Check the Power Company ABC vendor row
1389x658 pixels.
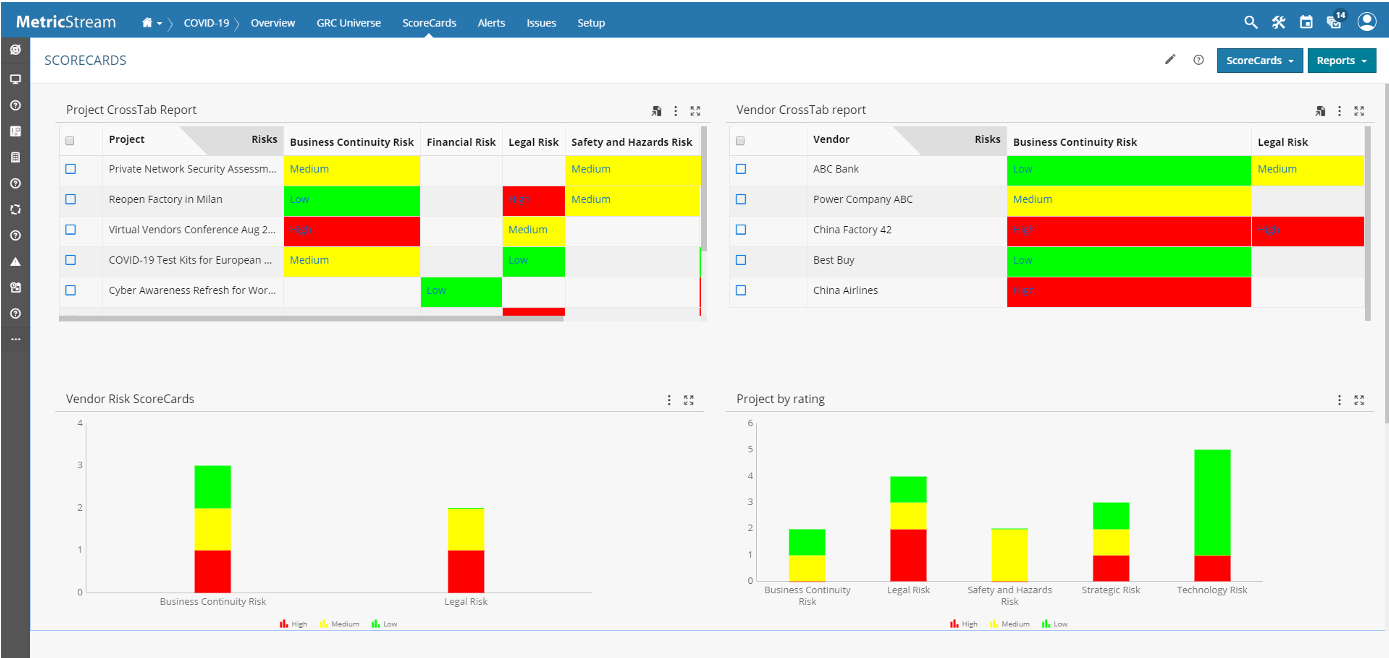coord(741,199)
